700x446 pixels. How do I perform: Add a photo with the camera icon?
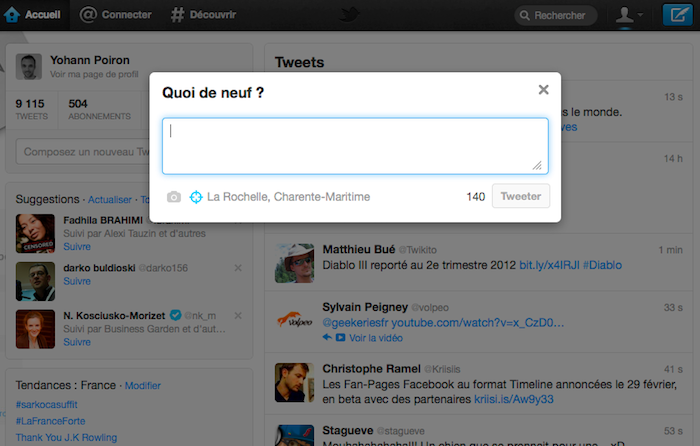click(x=174, y=197)
